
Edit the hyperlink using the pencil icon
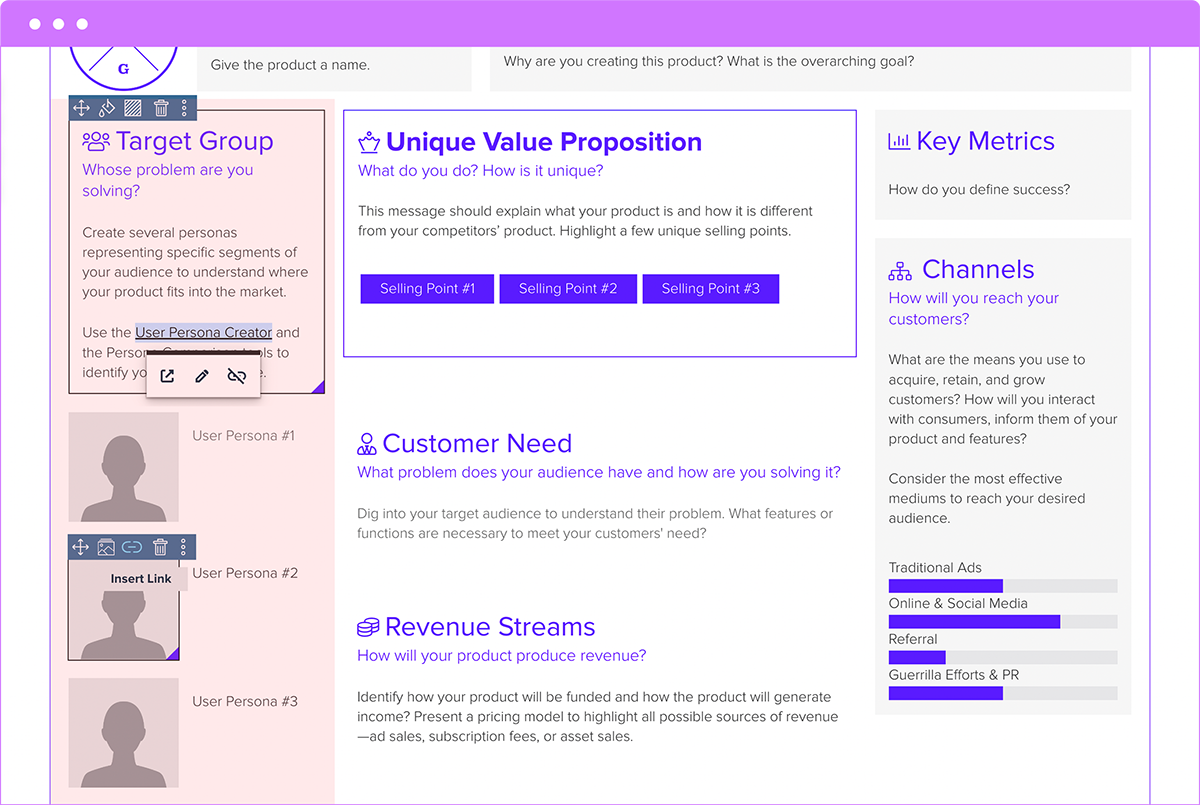[x=202, y=376]
